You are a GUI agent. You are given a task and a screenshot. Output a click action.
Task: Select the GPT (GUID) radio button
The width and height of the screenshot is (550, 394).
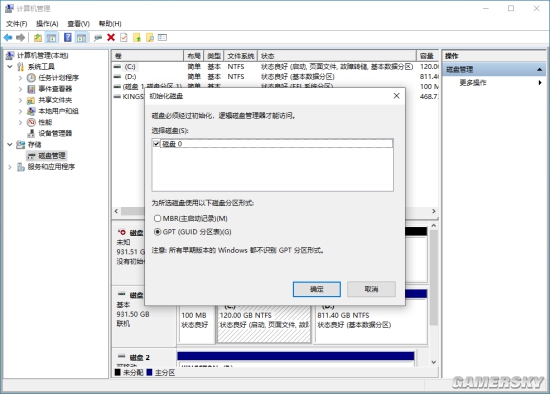[x=157, y=232]
